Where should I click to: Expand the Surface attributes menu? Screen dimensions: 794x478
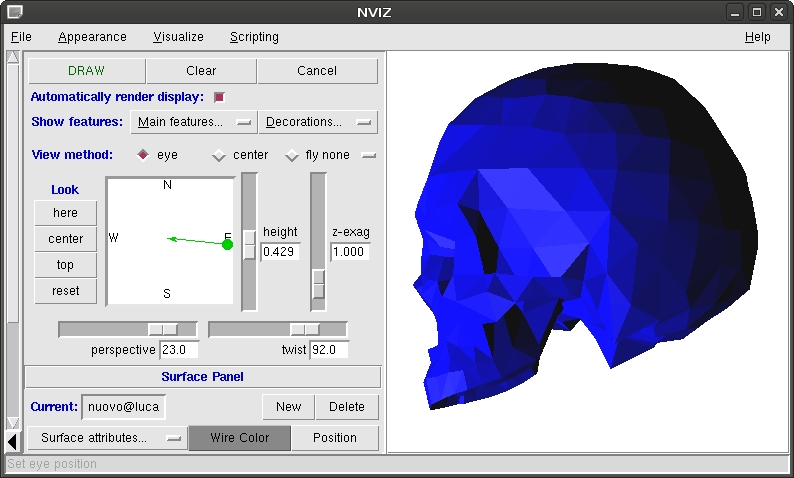pos(107,438)
